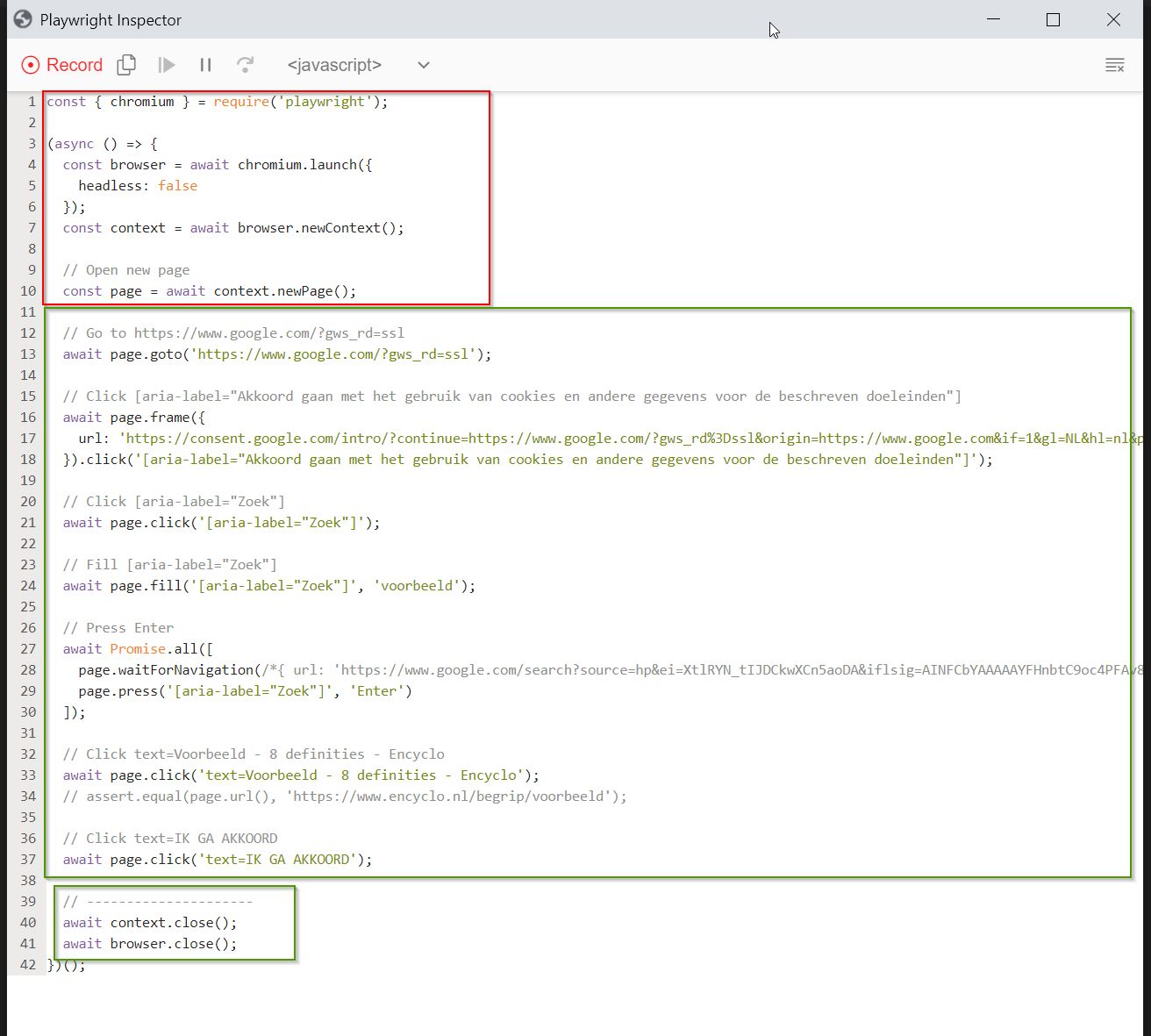
Task: Clear the generated code with clear icon
Action: [1115, 65]
